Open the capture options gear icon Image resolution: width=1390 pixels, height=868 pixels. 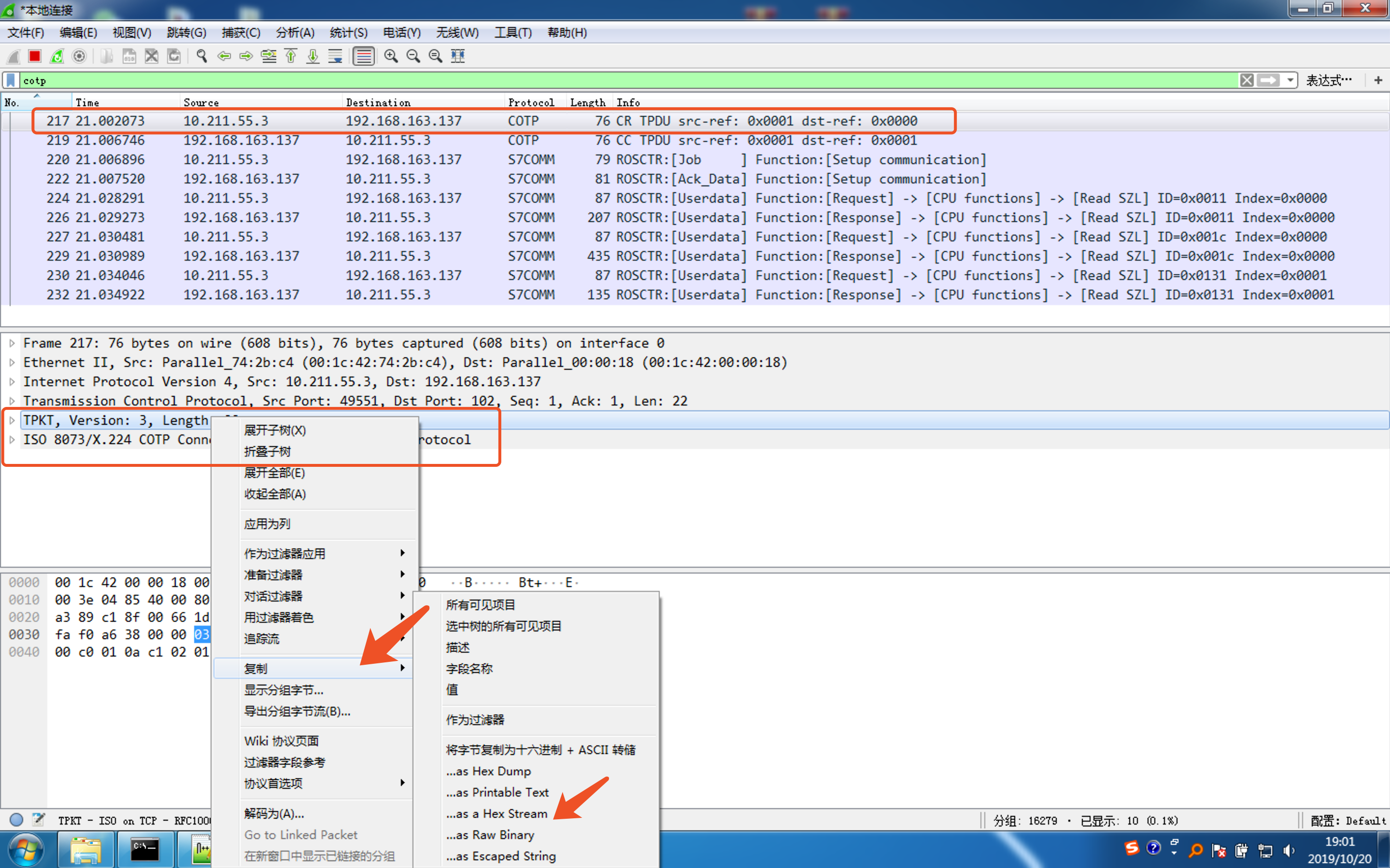(79, 56)
